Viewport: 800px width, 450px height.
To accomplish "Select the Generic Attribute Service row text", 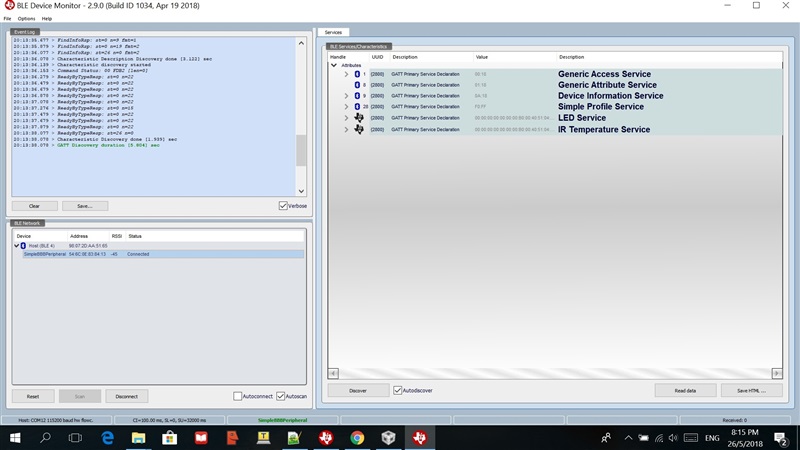I will 607,85.
